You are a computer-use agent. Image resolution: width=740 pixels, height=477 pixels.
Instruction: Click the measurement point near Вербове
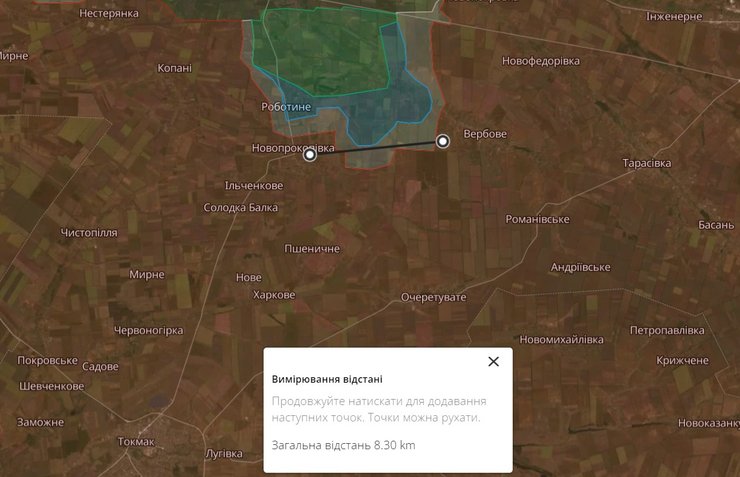(x=443, y=142)
